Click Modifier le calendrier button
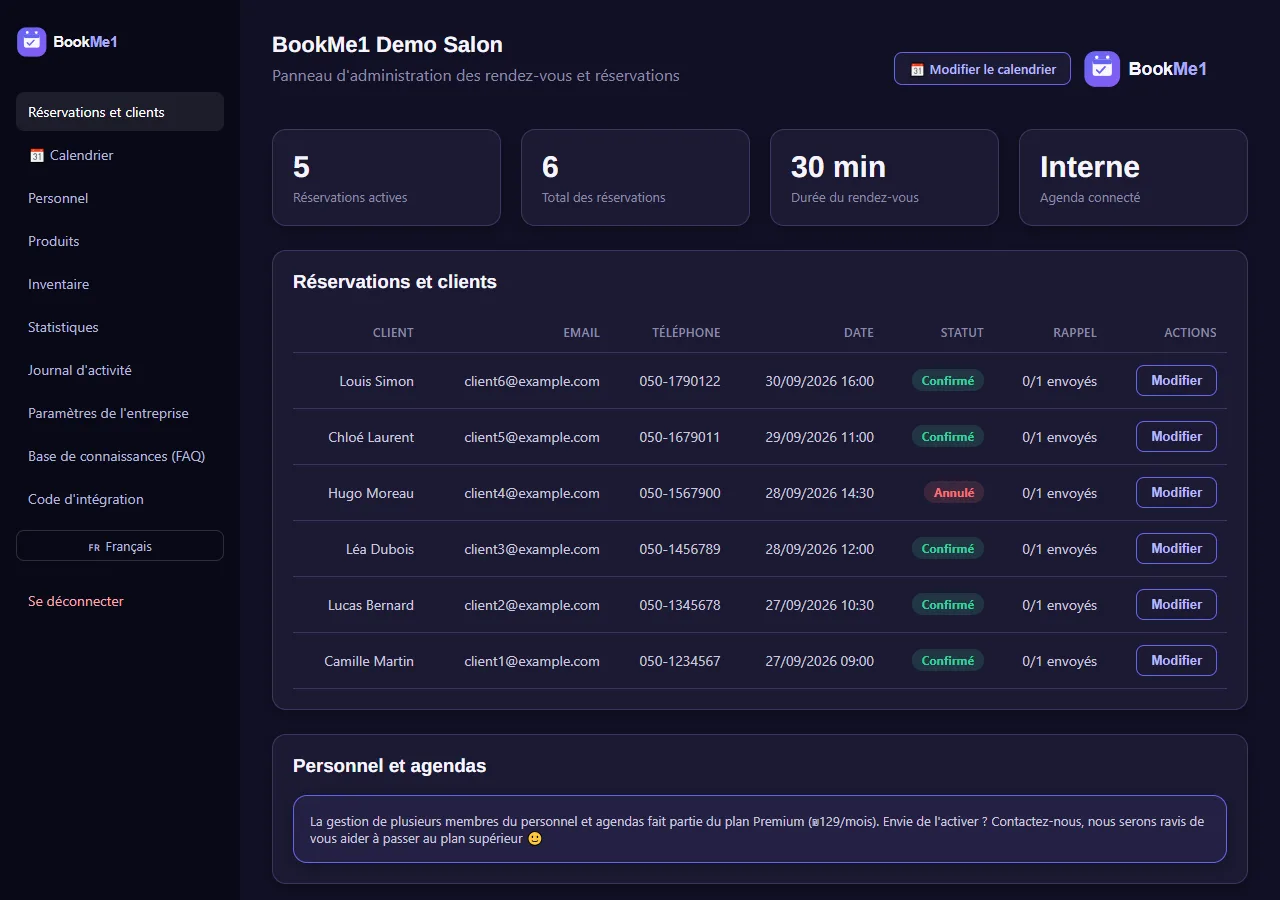This screenshot has height=900, width=1280. coord(982,69)
